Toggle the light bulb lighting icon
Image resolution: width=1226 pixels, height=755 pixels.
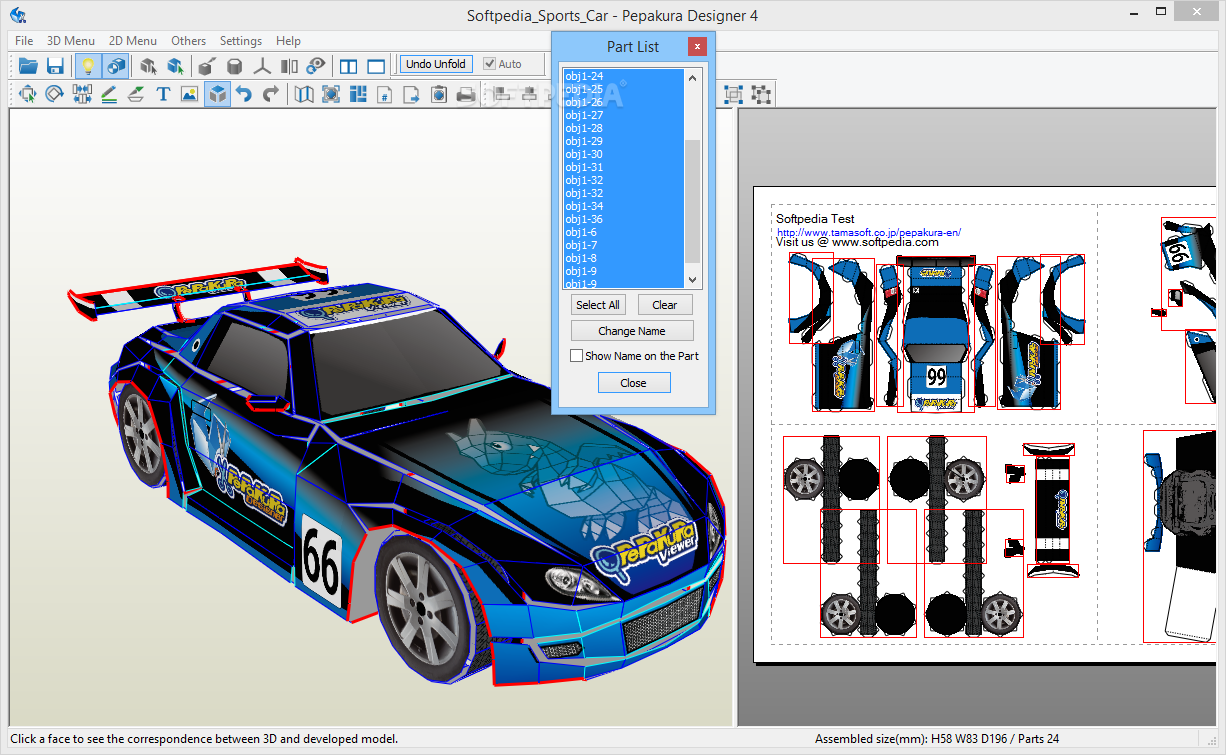(x=88, y=66)
